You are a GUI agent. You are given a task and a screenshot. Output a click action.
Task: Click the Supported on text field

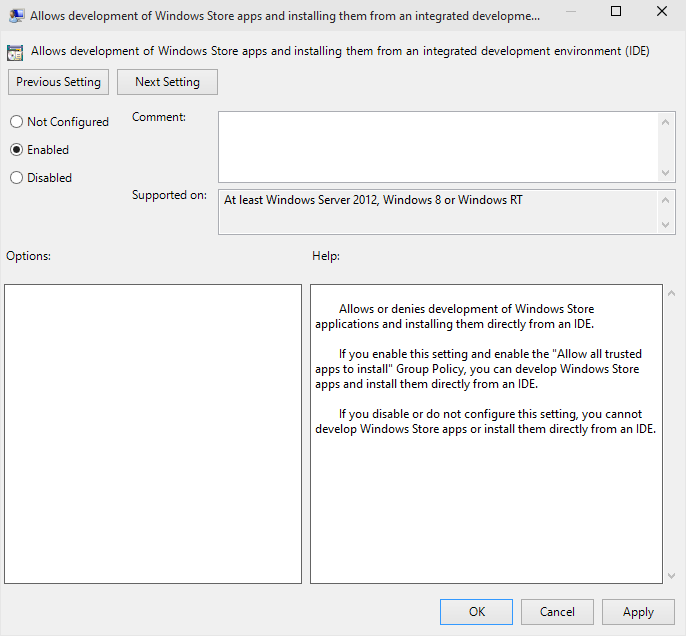click(x=438, y=212)
